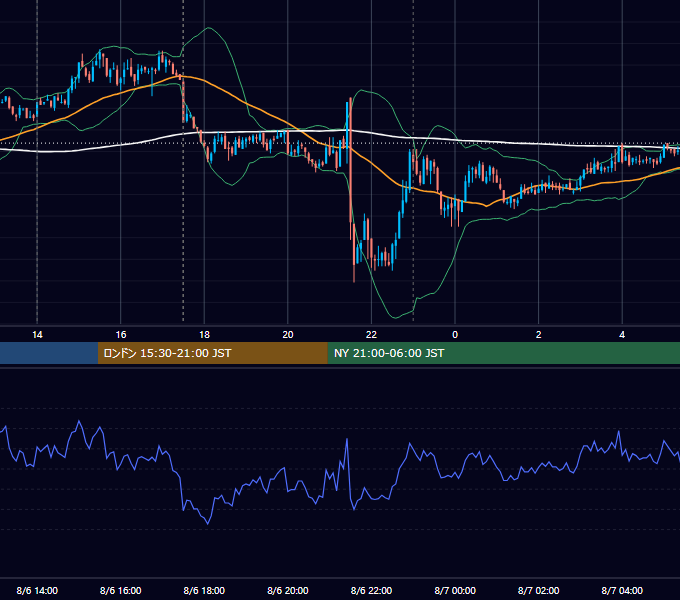Click the '22' hour label on price chart axis

pos(371,335)
